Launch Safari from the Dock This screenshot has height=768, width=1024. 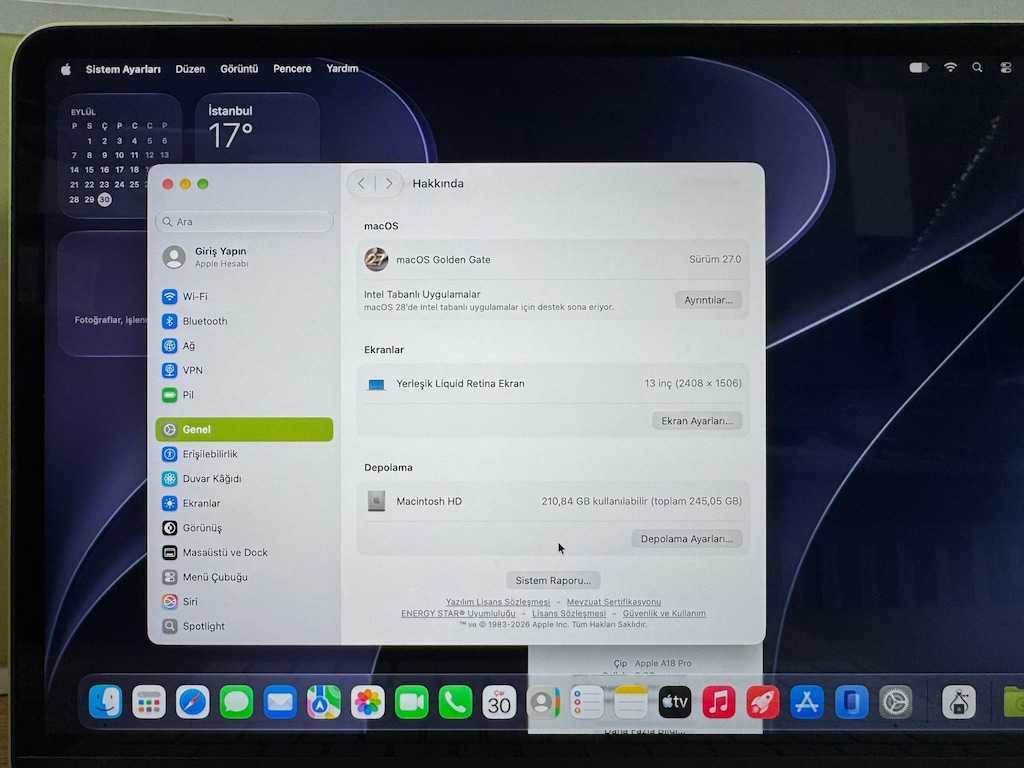tap(193, 702)
